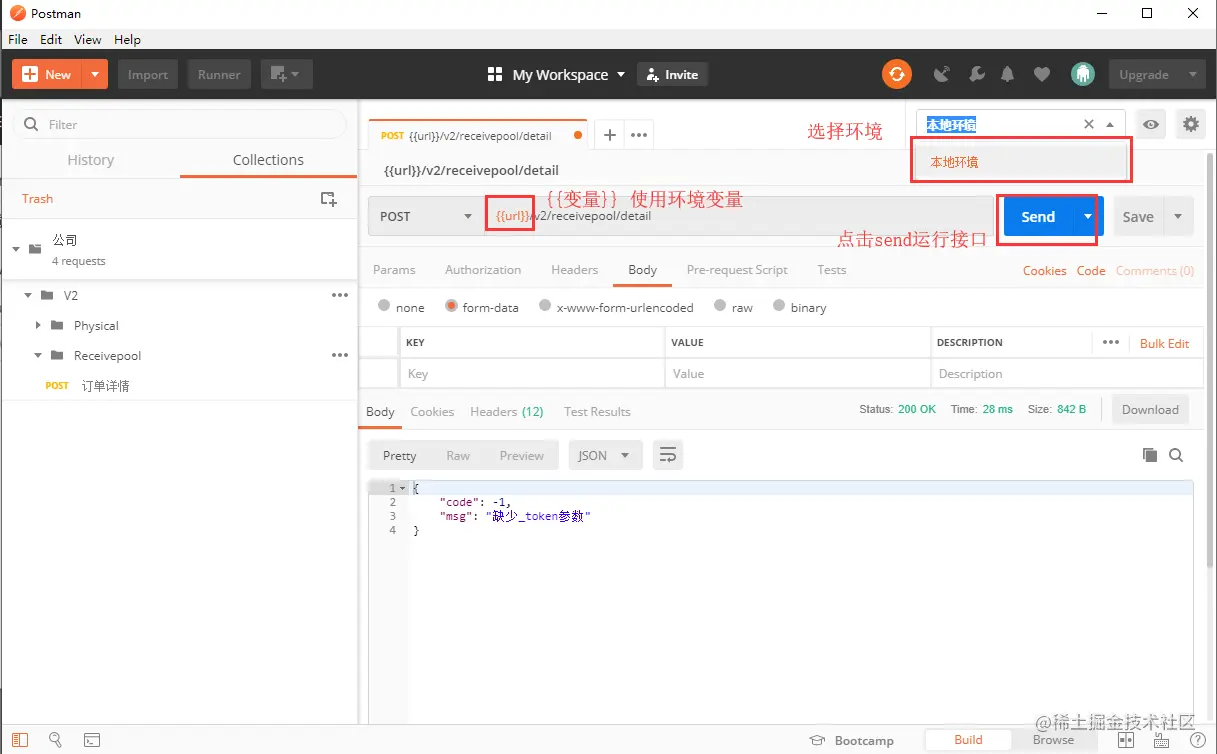Image resolution: width=1217 pixels, height=754 pixels.
Task: Open tab options ellipsis menu
Action: pos(638,135)
